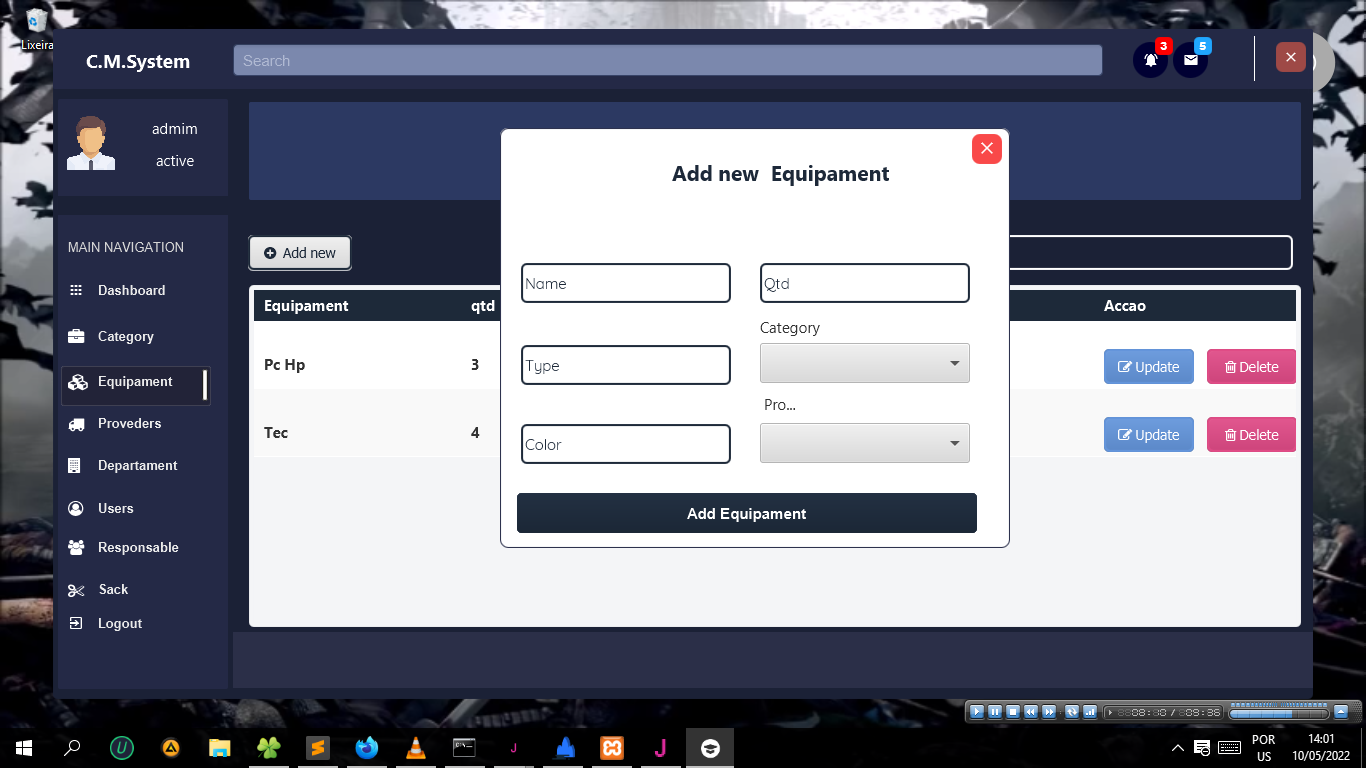Open the Pro... dropdown in the dialog
The width and height of the screenshot is (1366, 768).
tap(865, 443)
